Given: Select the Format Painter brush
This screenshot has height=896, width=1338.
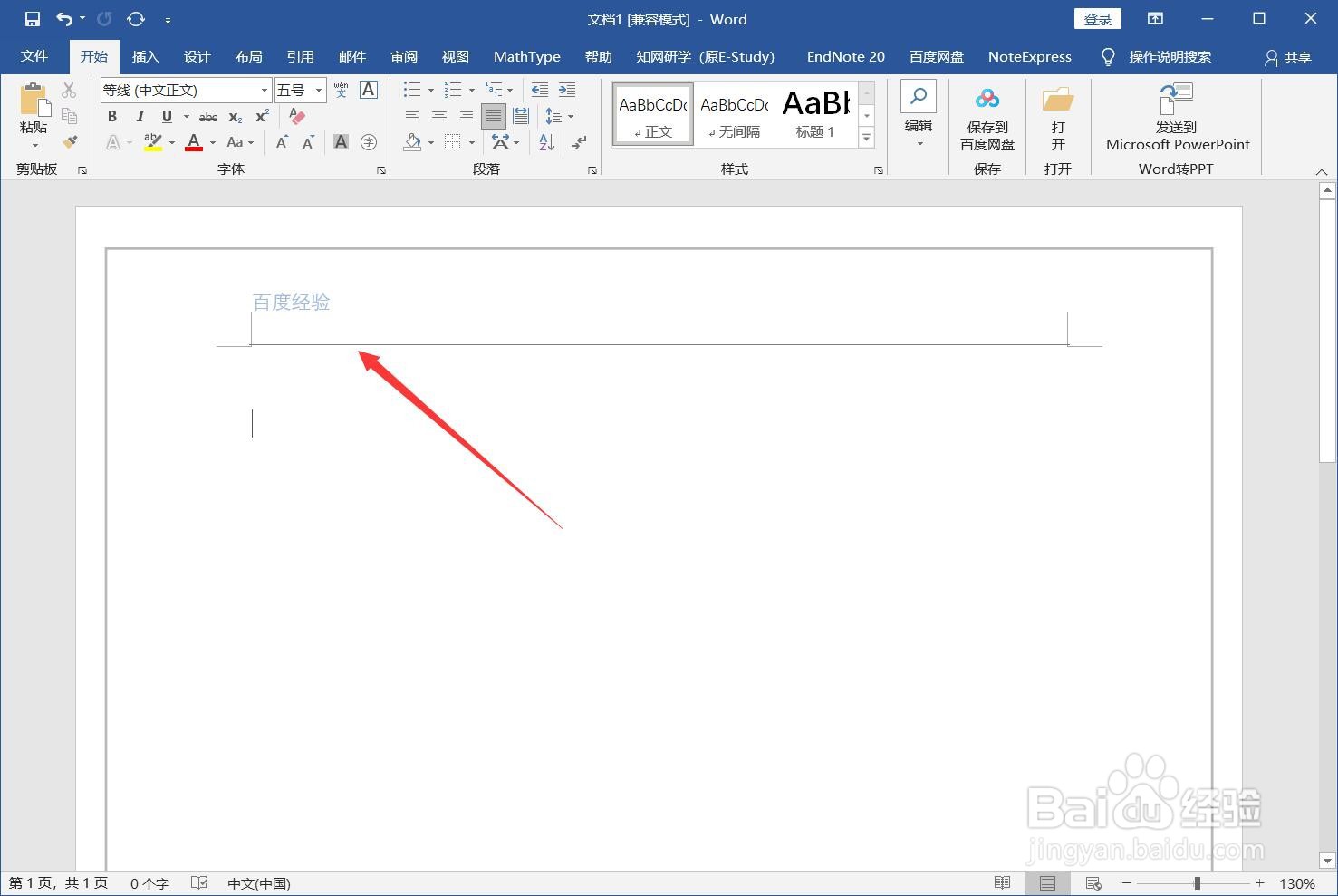Looking at the screenshot, I should (x=69, y=141).
